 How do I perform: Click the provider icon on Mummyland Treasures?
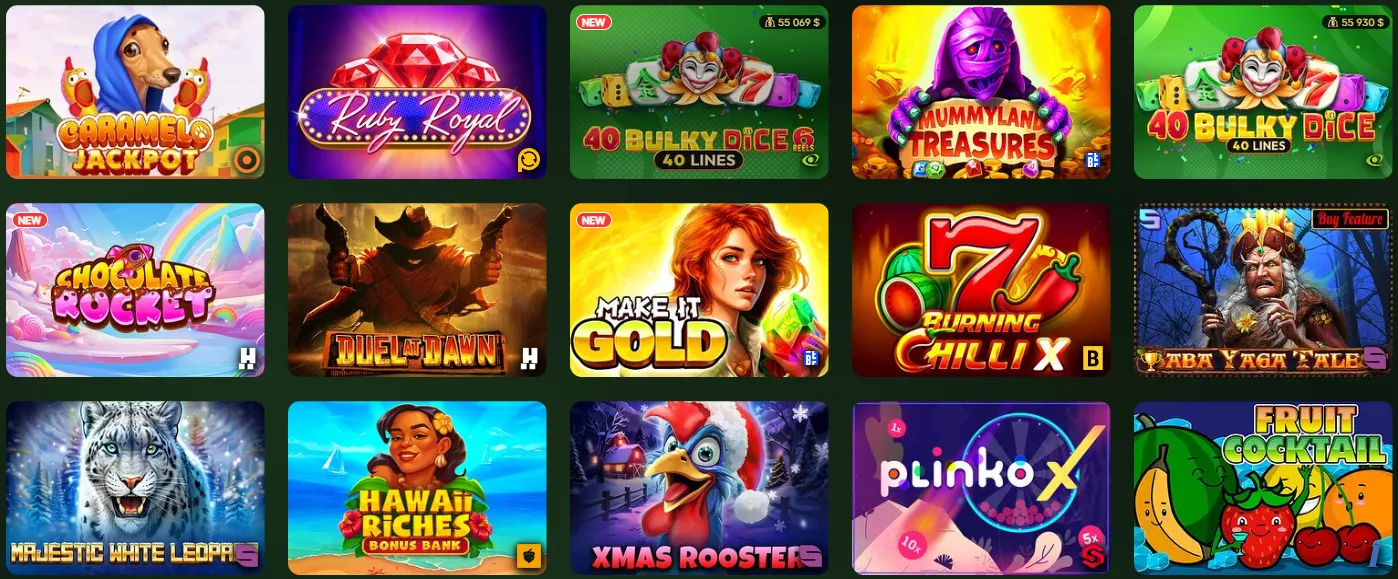pyautogui.click(x=1092, y=159)
